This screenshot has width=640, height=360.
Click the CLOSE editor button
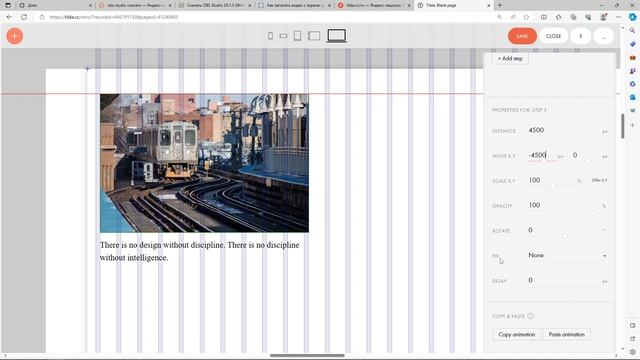click(553, 36)
